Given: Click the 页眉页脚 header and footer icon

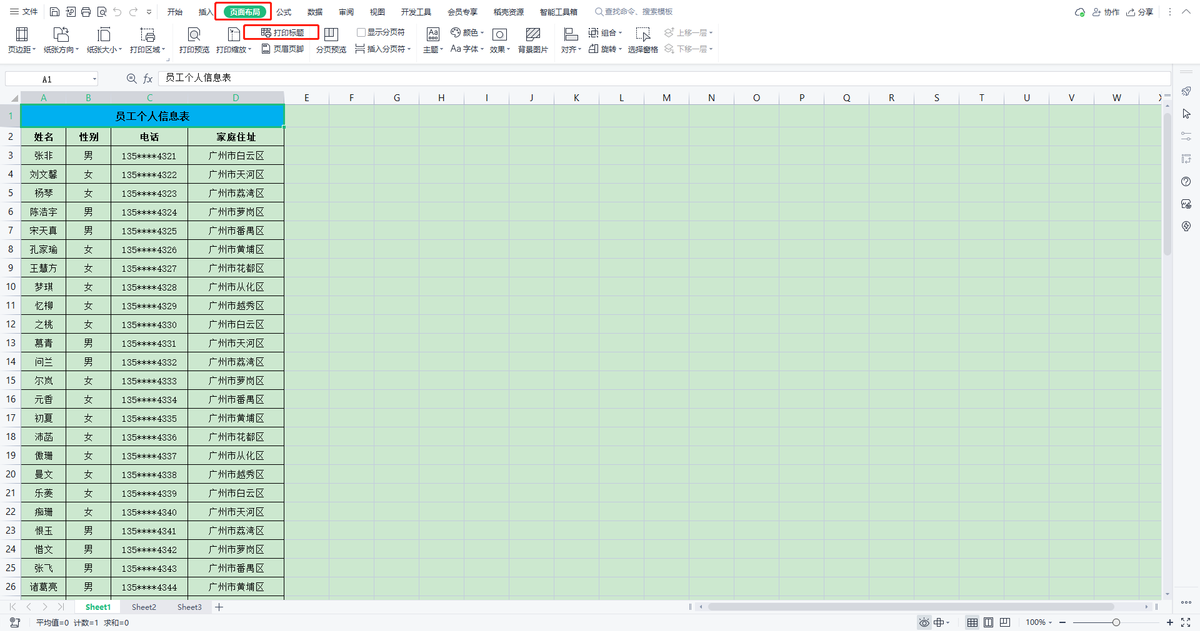Looking at the screenshot, I should [283, 48].
